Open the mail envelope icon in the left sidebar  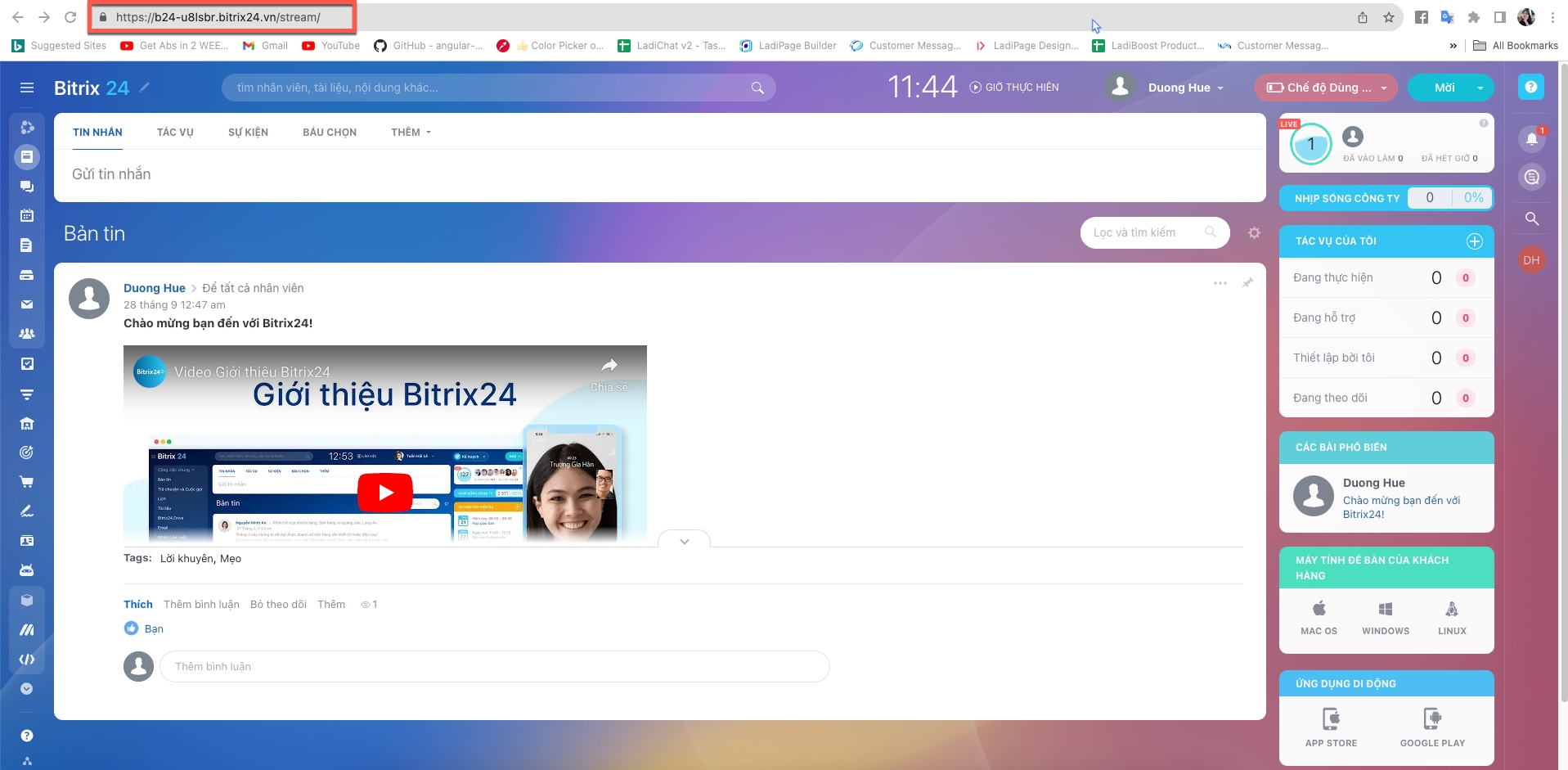(27, 304)
